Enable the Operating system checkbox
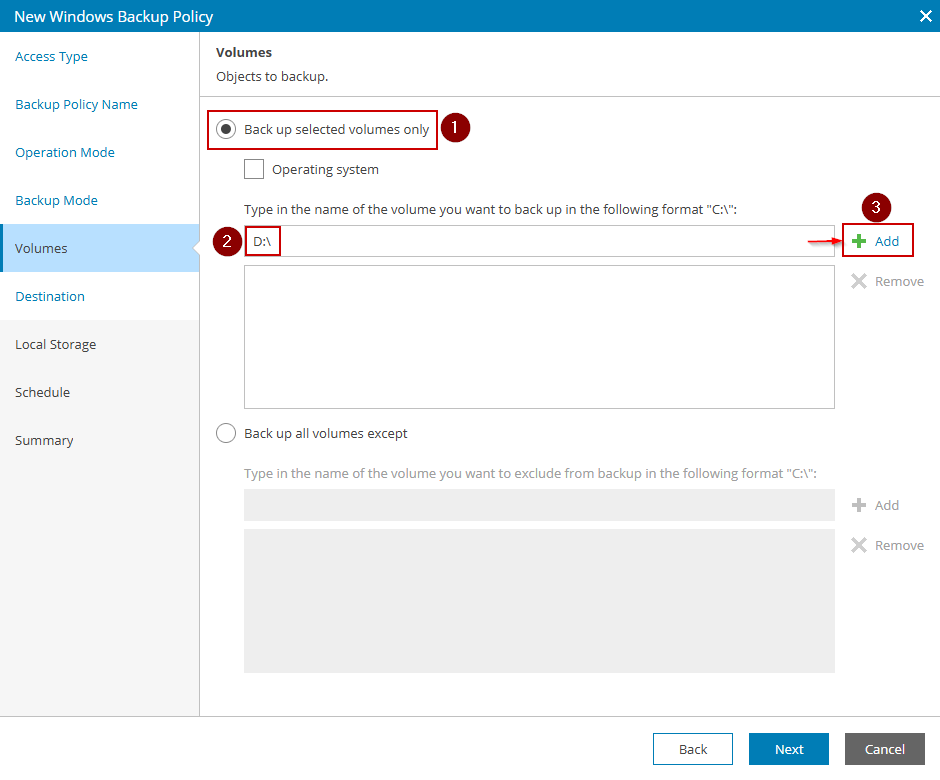Screen dimensions: 940x780 click(x=254, y=169)
